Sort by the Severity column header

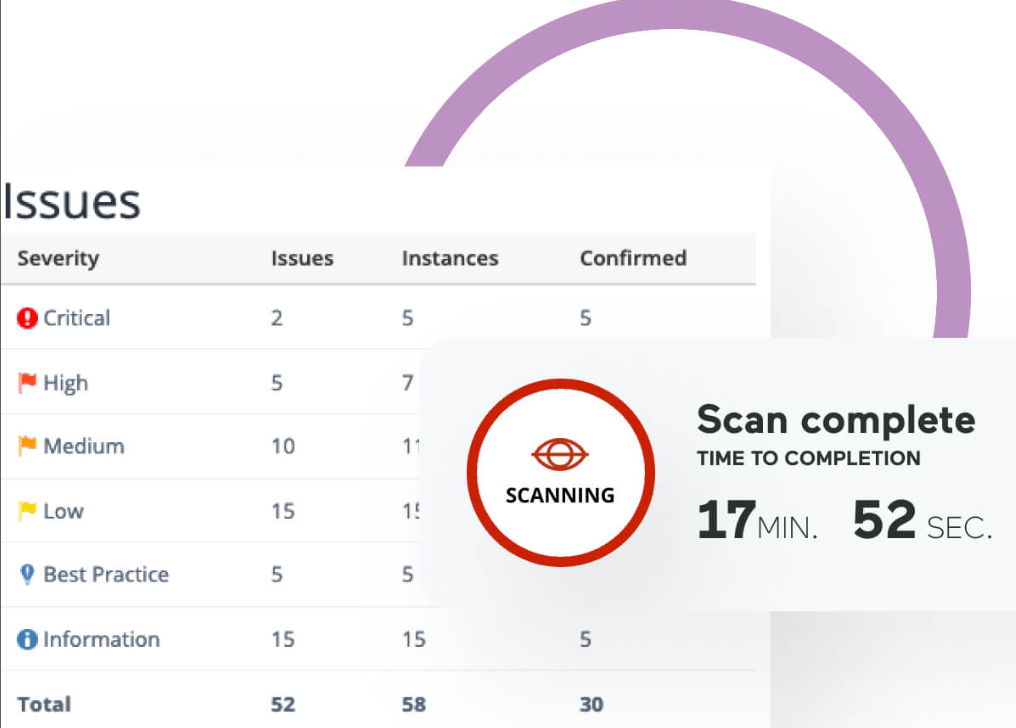pyautogui.click(x=58, y=258)
